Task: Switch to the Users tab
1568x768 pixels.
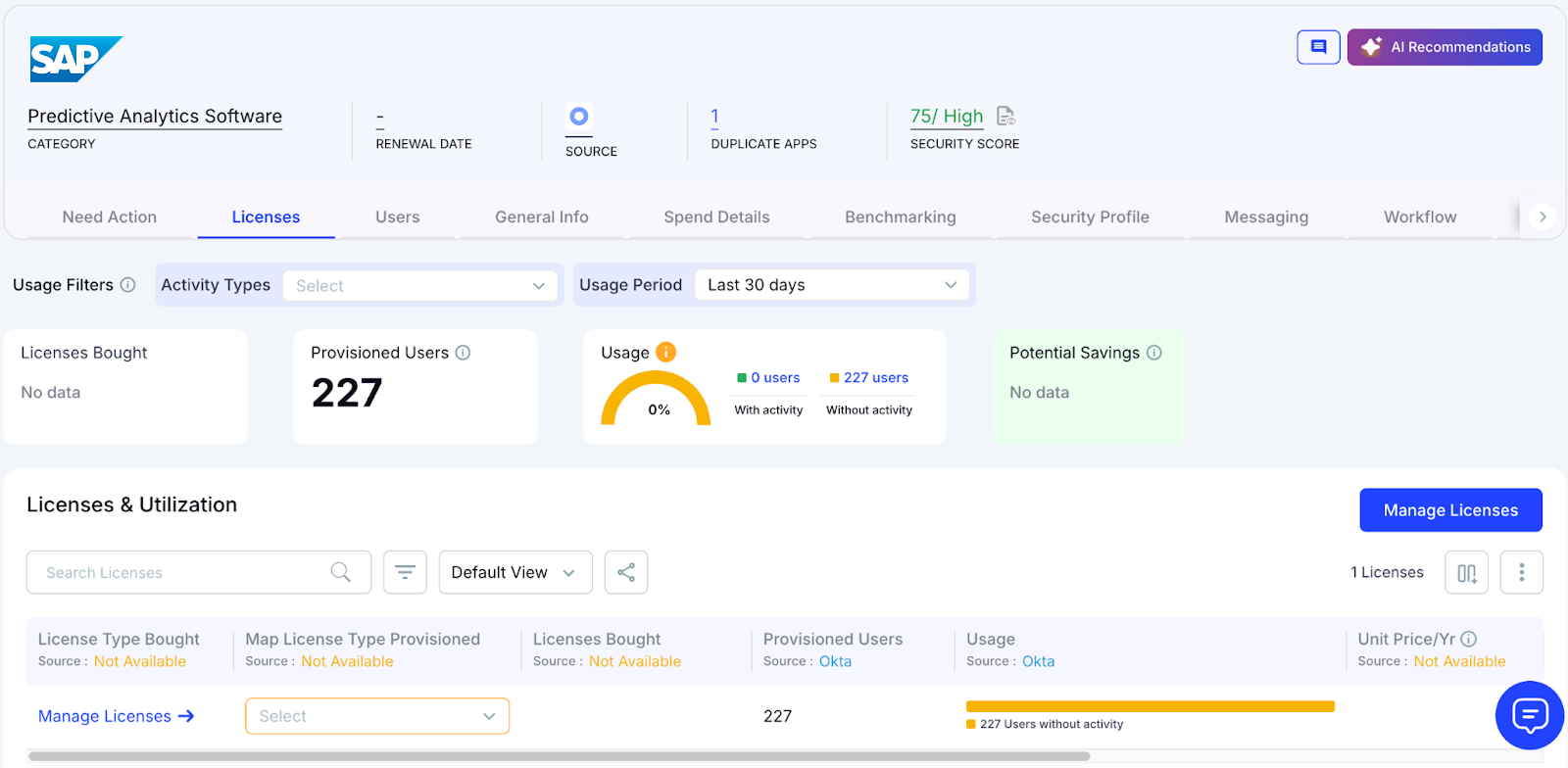Action: click(397, 217)
